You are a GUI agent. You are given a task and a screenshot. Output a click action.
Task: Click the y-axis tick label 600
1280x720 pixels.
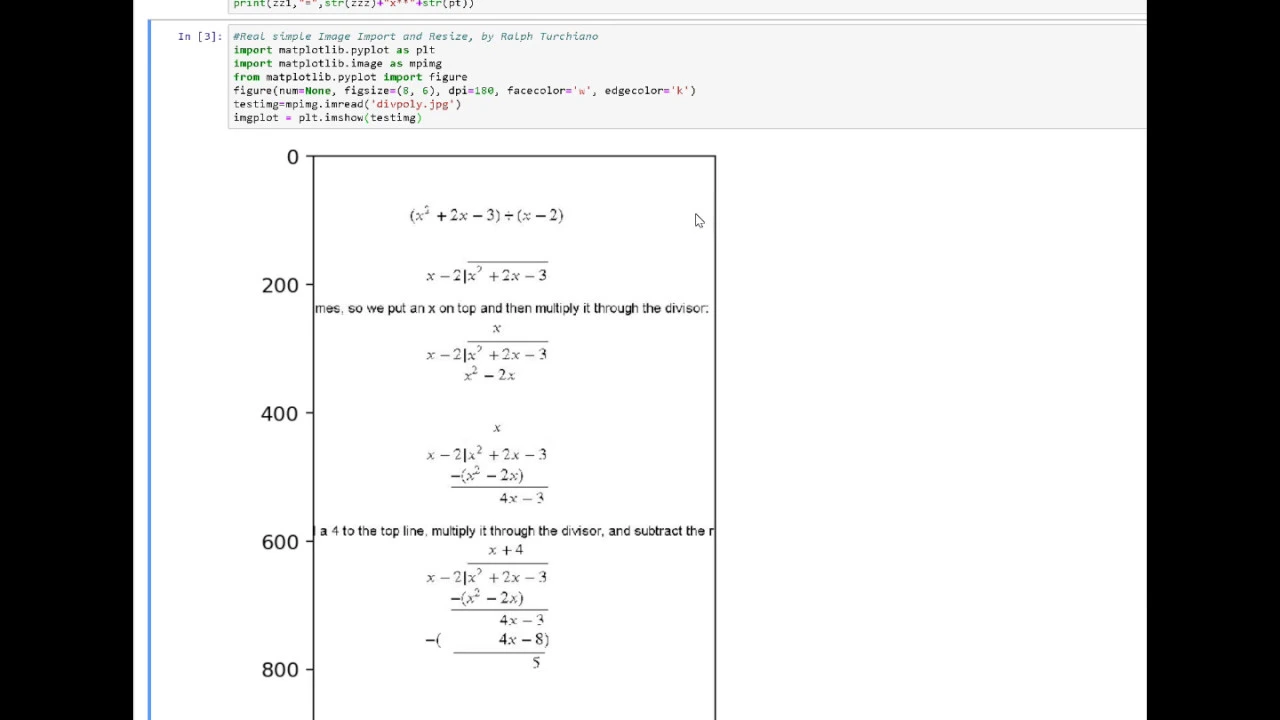280,541
